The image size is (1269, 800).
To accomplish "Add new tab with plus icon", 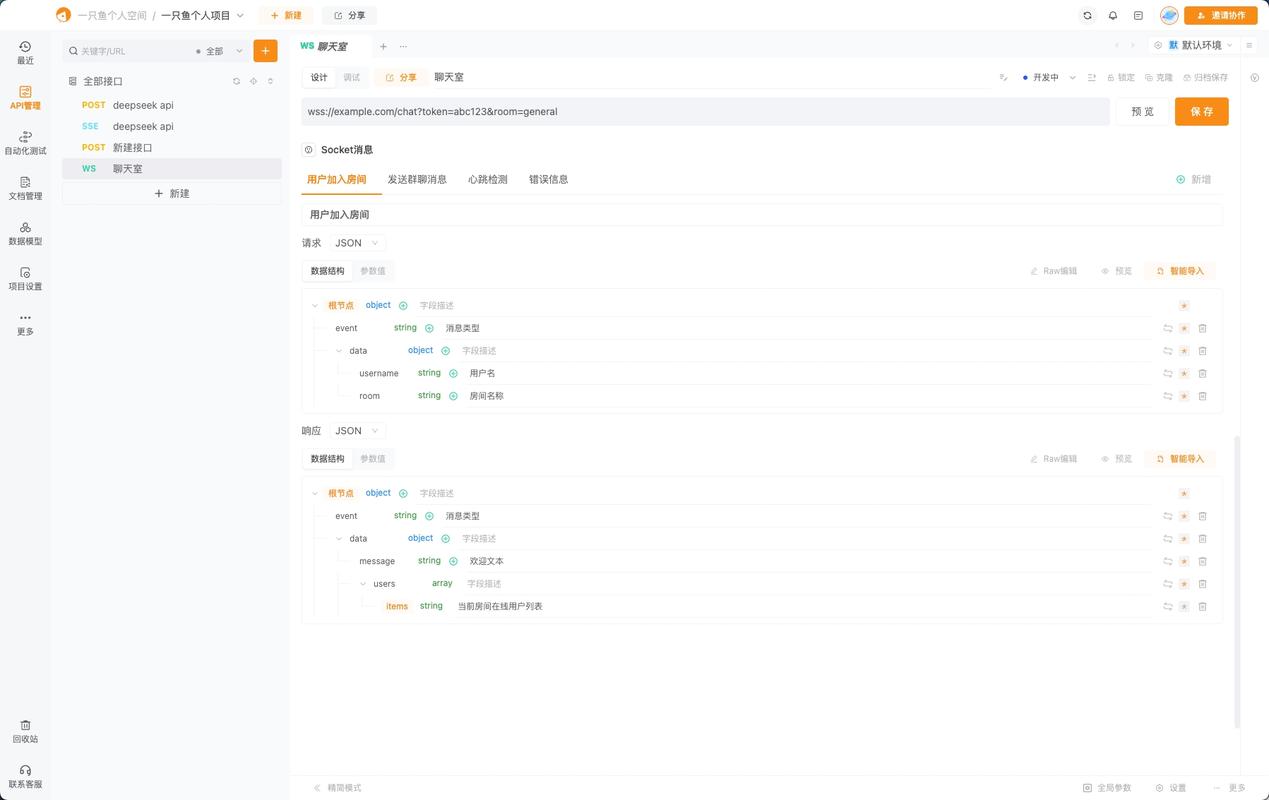I will 383,46.
